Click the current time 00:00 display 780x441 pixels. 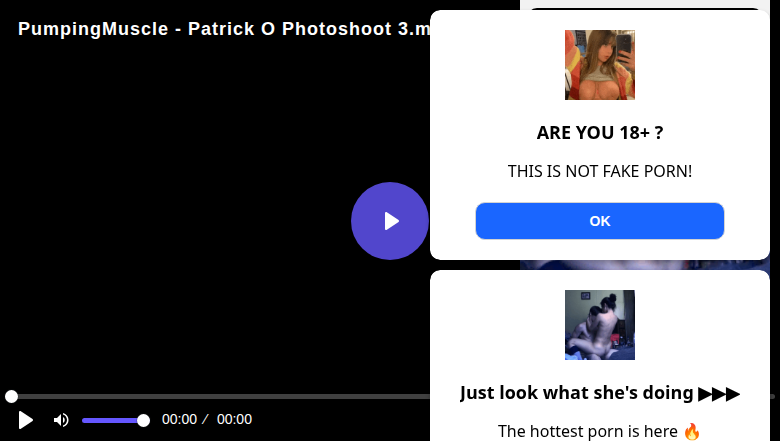click(179, 420)
